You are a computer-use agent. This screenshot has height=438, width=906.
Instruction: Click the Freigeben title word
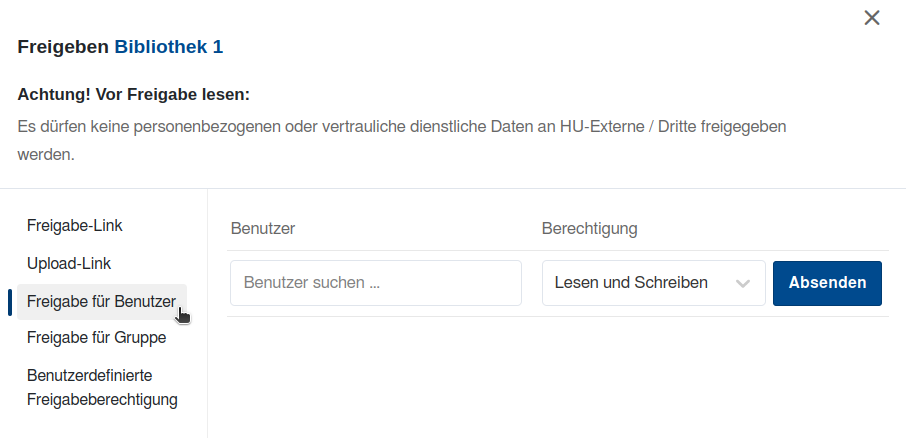(62, 47)
